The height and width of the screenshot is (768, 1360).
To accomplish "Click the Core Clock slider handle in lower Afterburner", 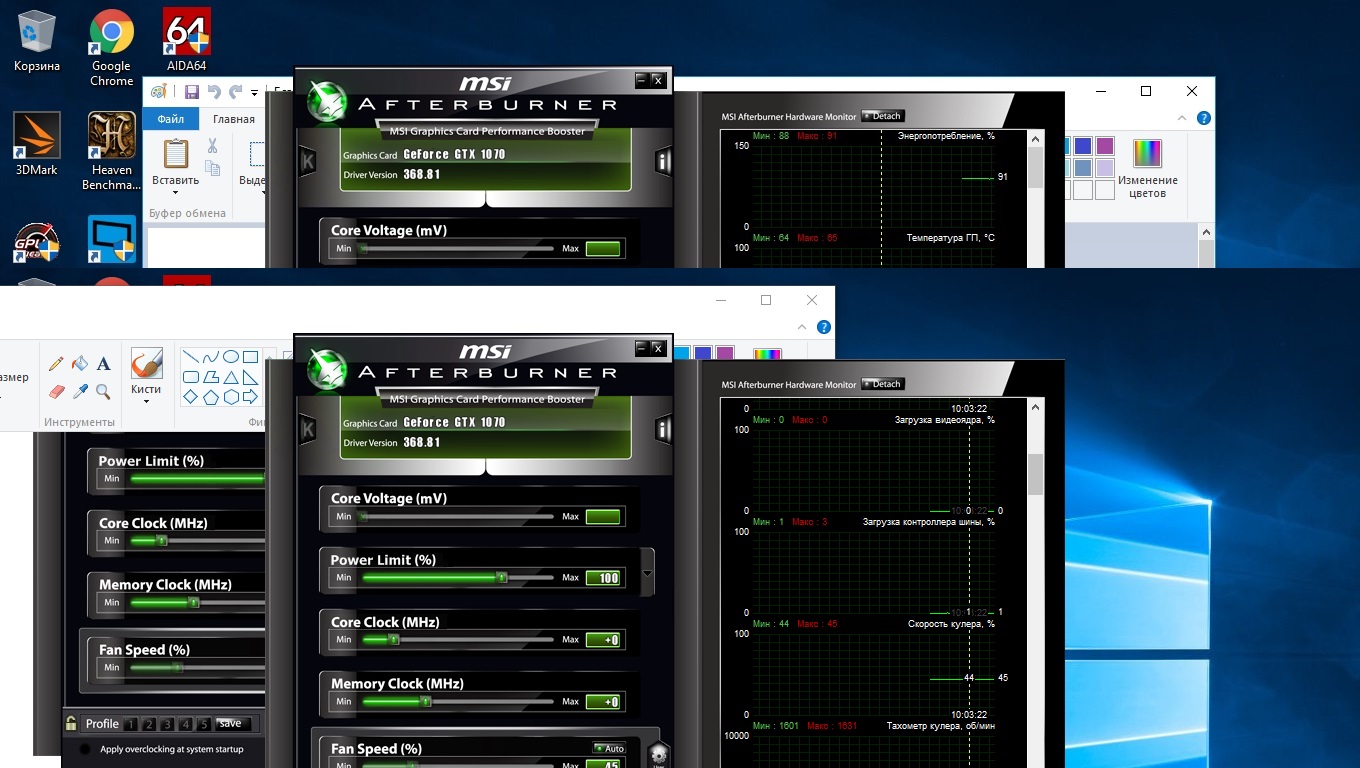I will click(394, 640).
